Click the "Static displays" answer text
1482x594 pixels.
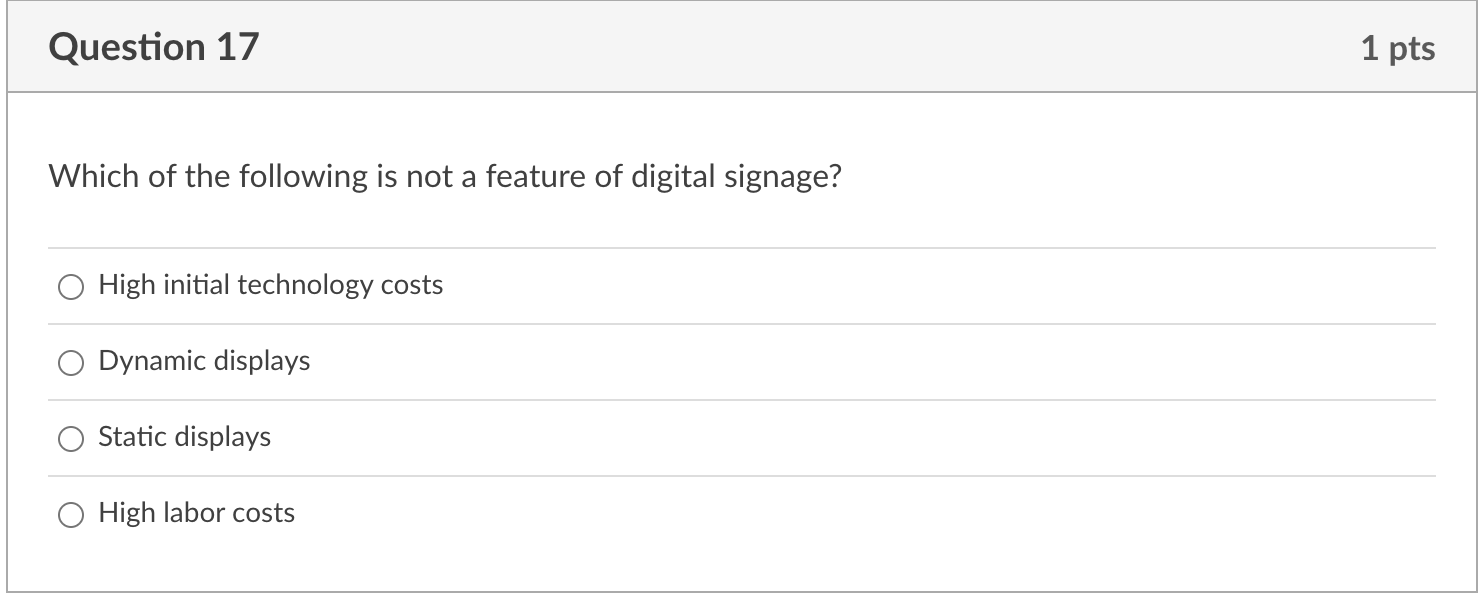(184, 437)
